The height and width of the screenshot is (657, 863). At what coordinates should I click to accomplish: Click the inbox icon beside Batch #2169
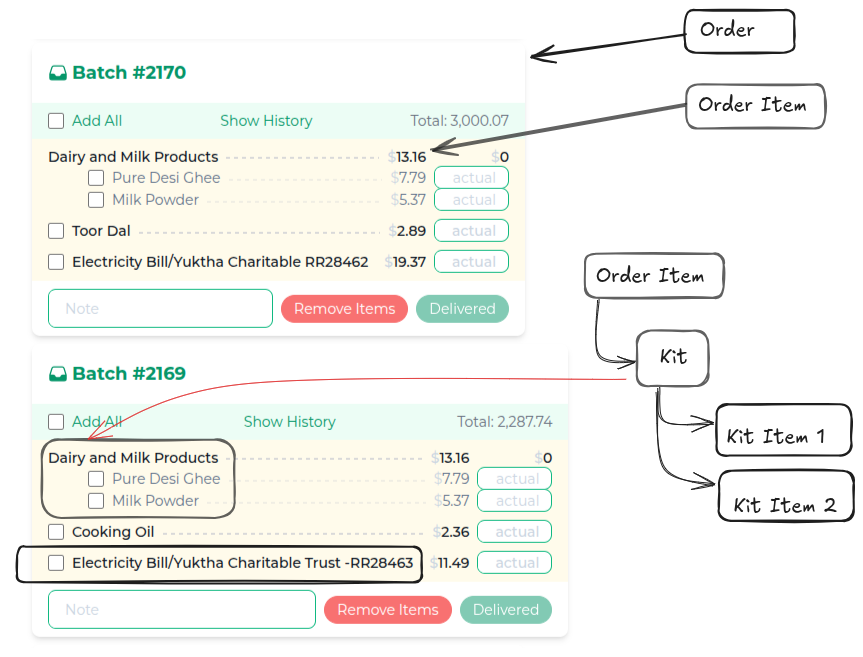pyautogui.click(x=58, y=374)
